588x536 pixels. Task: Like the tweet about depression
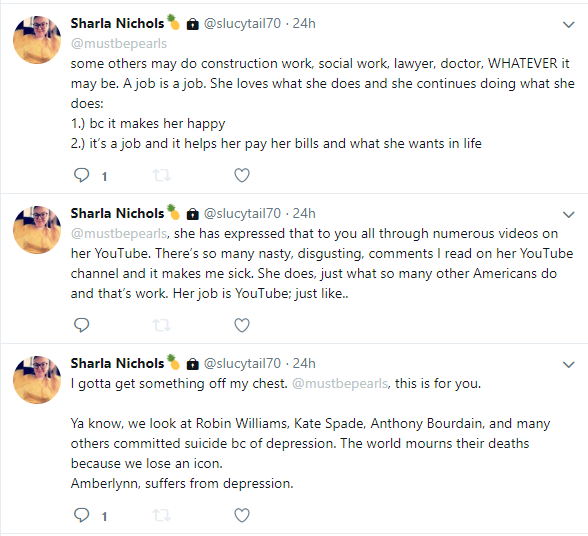point(242,515)
